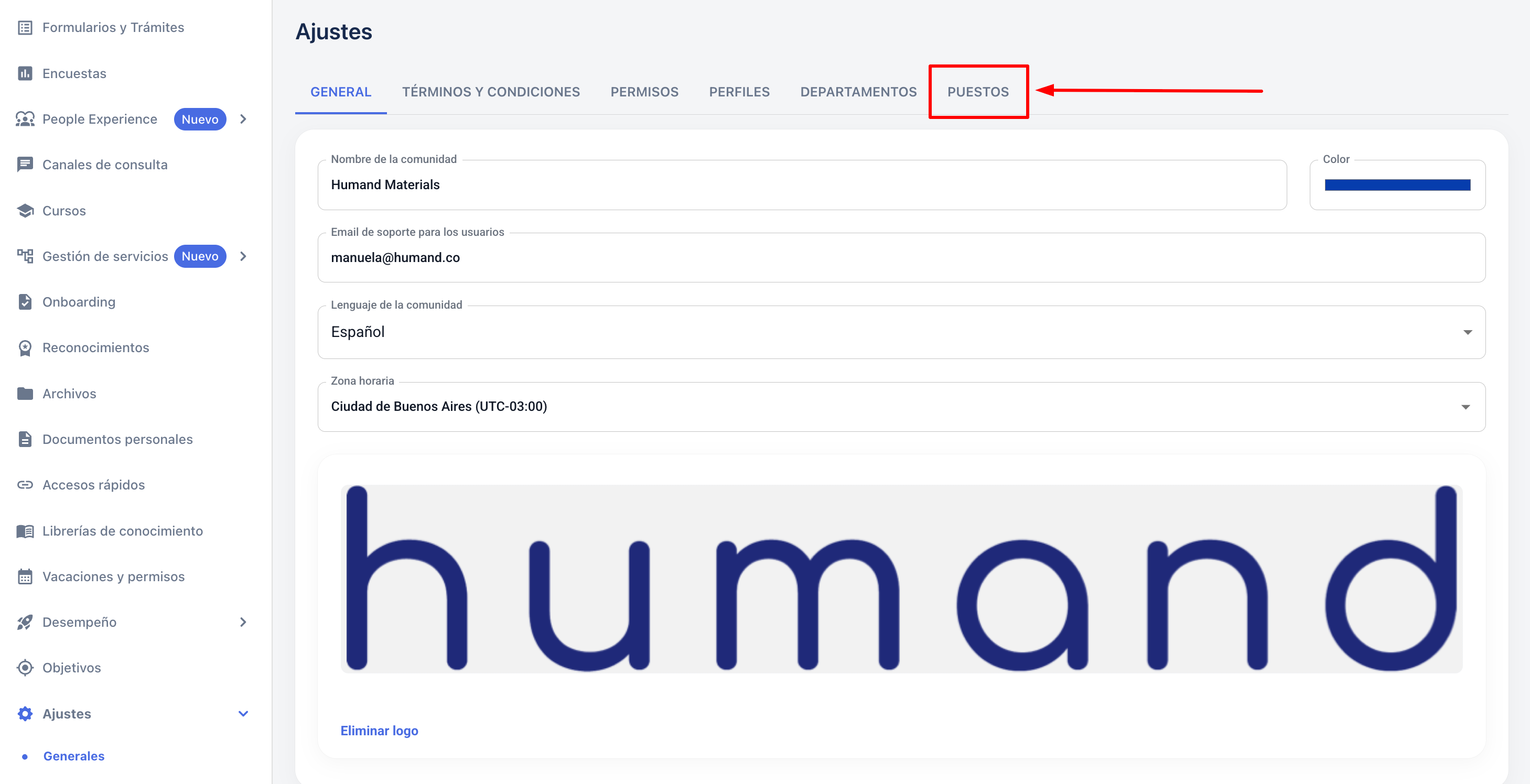Screen dimensions: 1530x784
Task: Open the Encuestas section
Action: click(74, 73)
